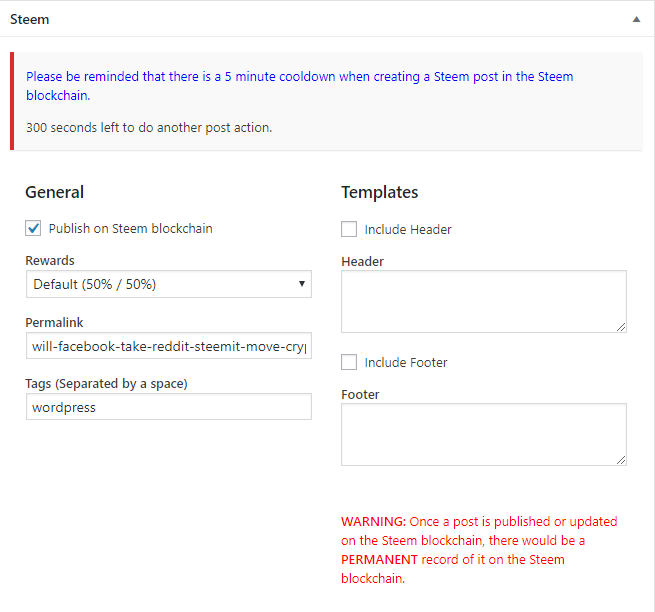Click the Header field label
The height and width of the screenshot is (612, 655).
pyautogui.click(x=363, y=262)
